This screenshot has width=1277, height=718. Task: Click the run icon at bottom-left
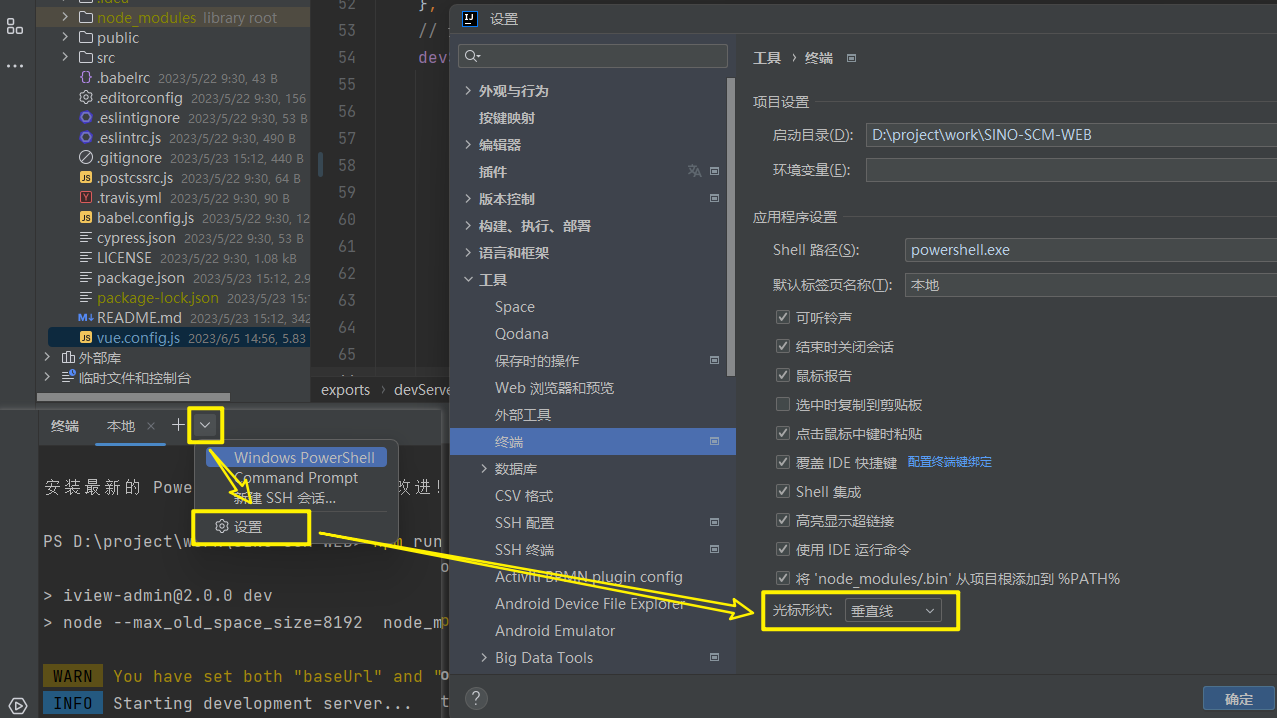click(x=17, y=705)
